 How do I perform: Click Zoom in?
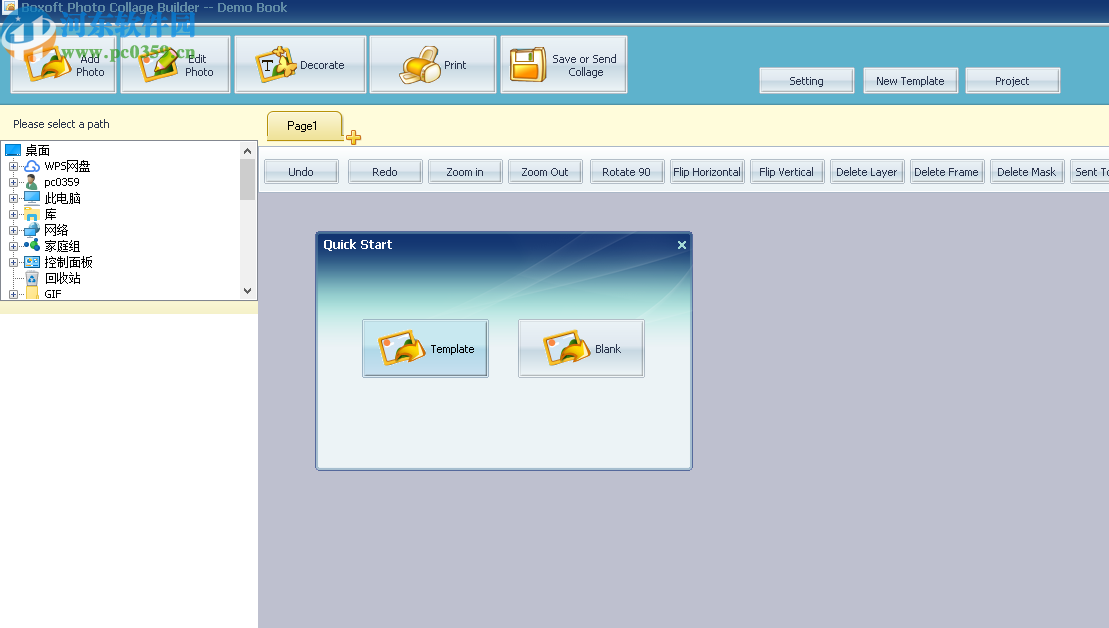465,172
